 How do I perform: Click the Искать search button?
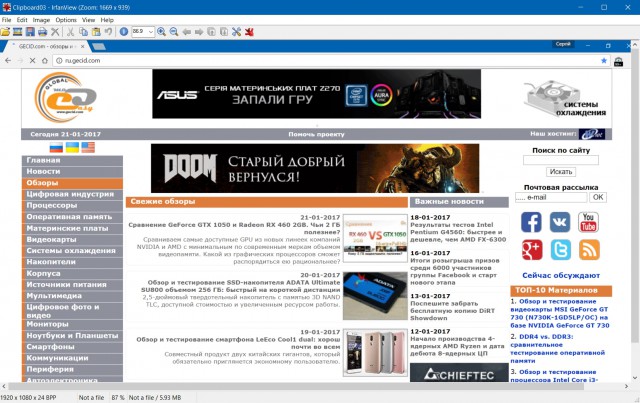click(561, 172)
